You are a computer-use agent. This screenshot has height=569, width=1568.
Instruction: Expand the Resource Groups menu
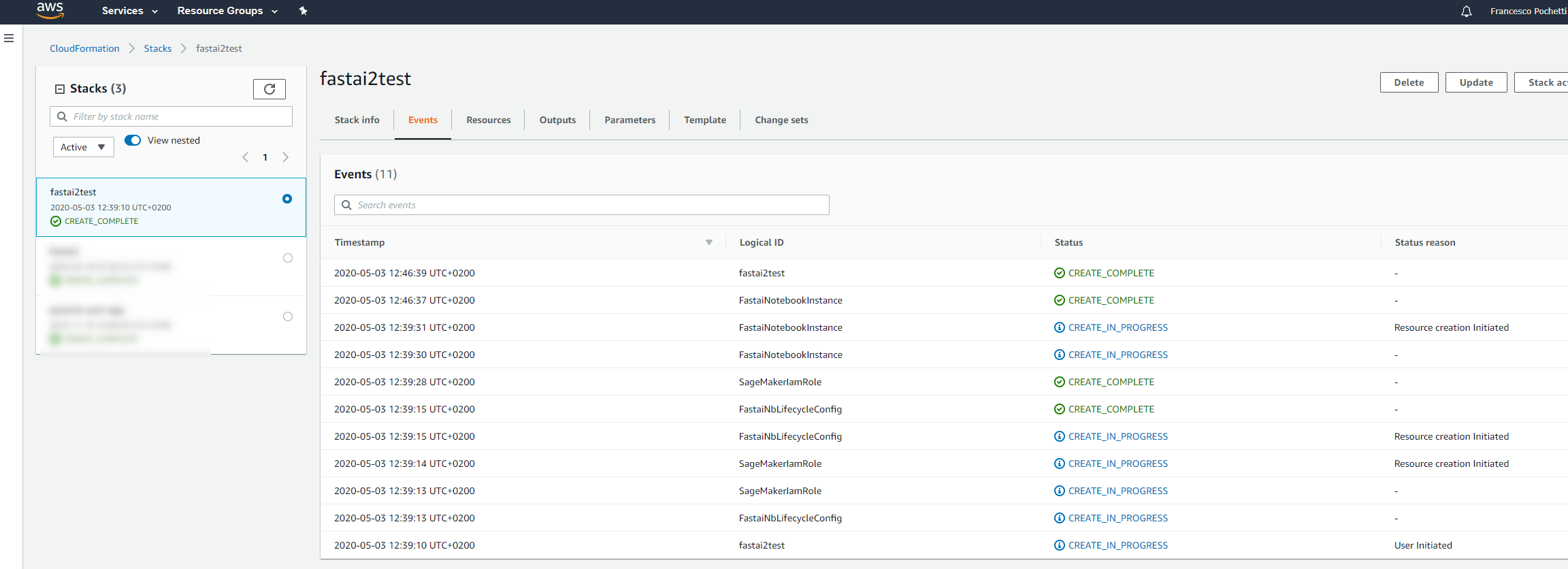(x=227, y=11)
